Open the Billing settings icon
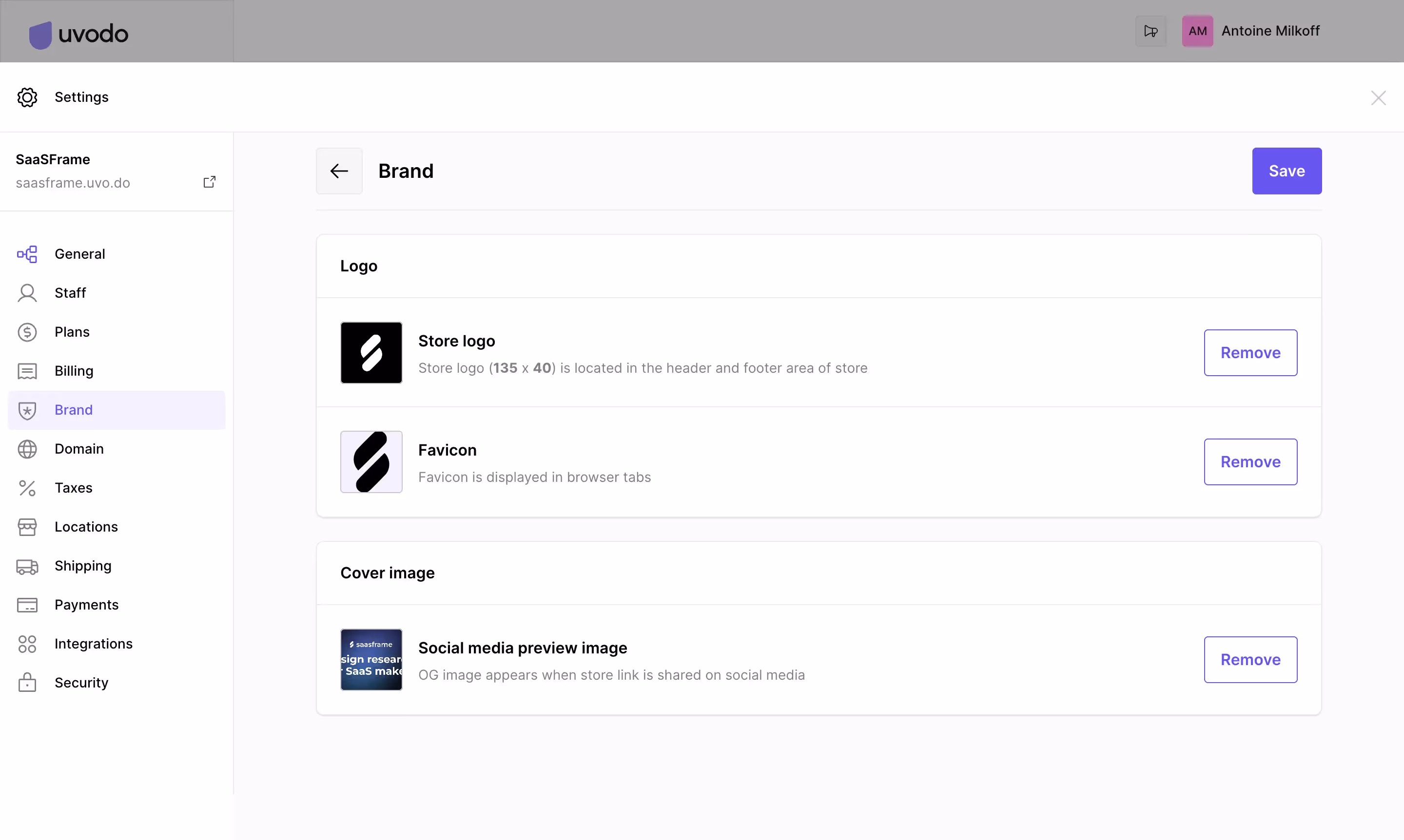 pos(27,371)
